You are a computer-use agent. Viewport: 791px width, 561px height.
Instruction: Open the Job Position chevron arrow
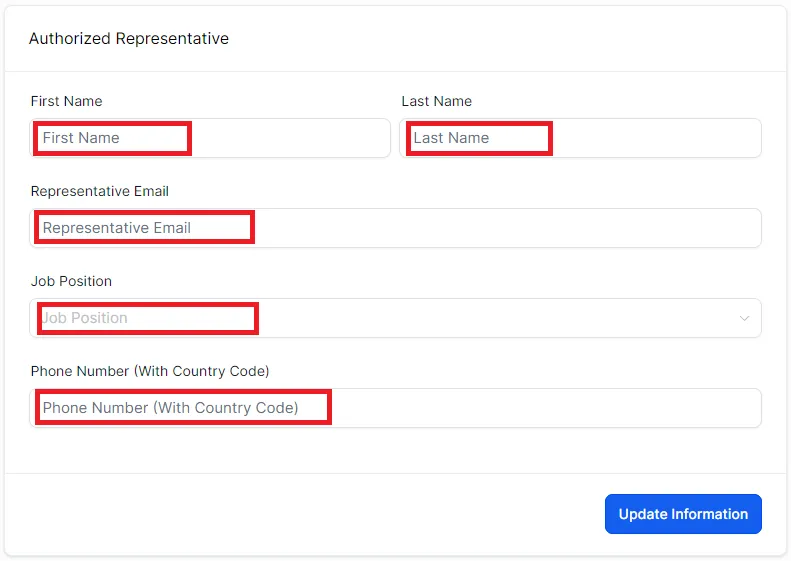pos(744,318)
